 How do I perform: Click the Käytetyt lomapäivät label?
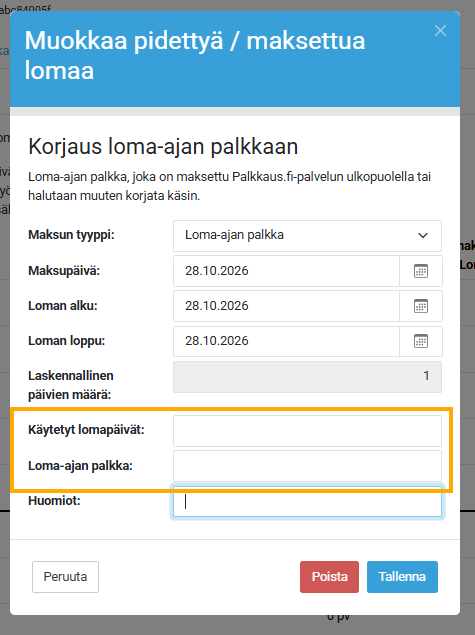point(86,430)
